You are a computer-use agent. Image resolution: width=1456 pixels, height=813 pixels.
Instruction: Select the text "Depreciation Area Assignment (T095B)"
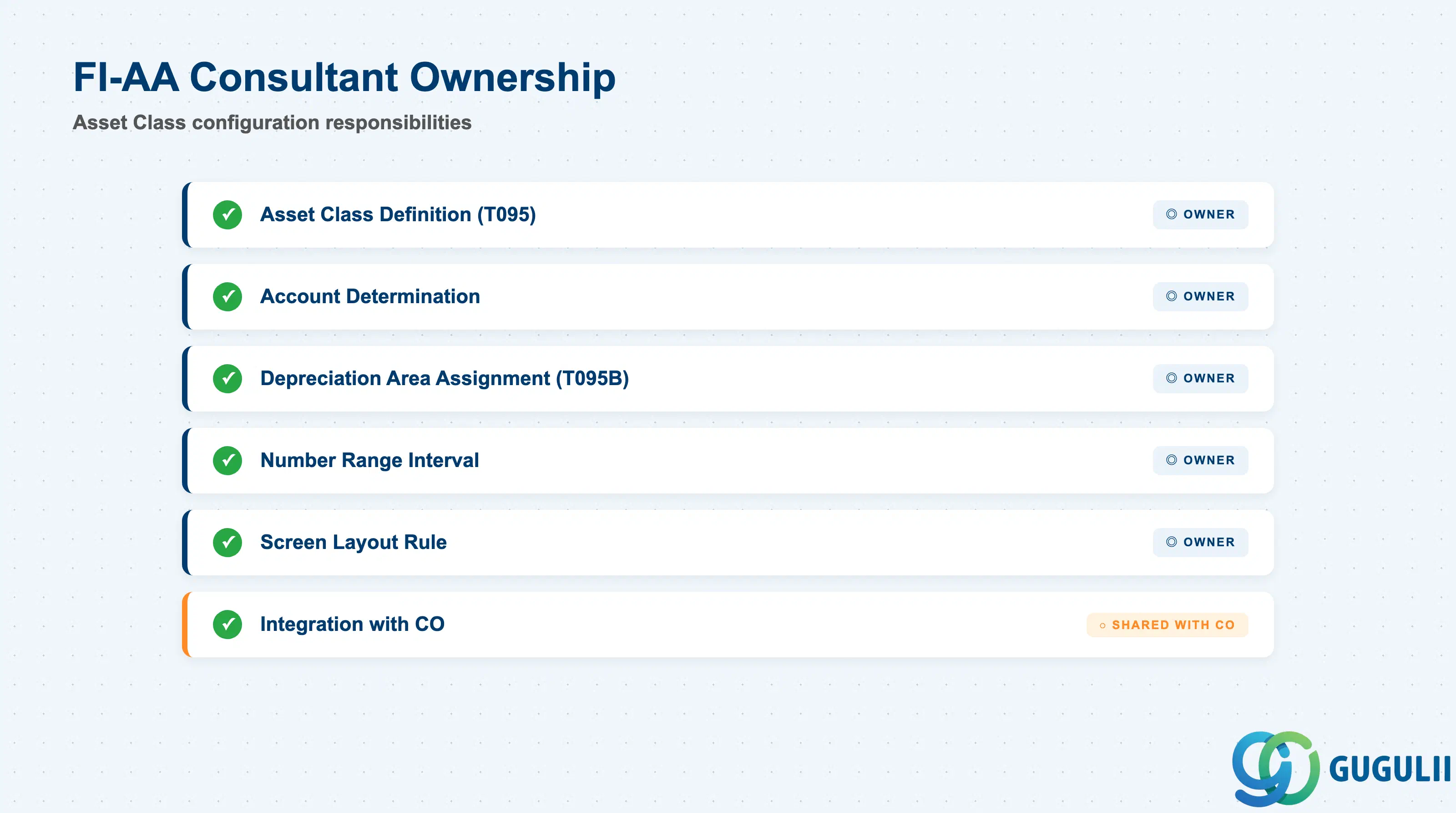pos(445,379)
